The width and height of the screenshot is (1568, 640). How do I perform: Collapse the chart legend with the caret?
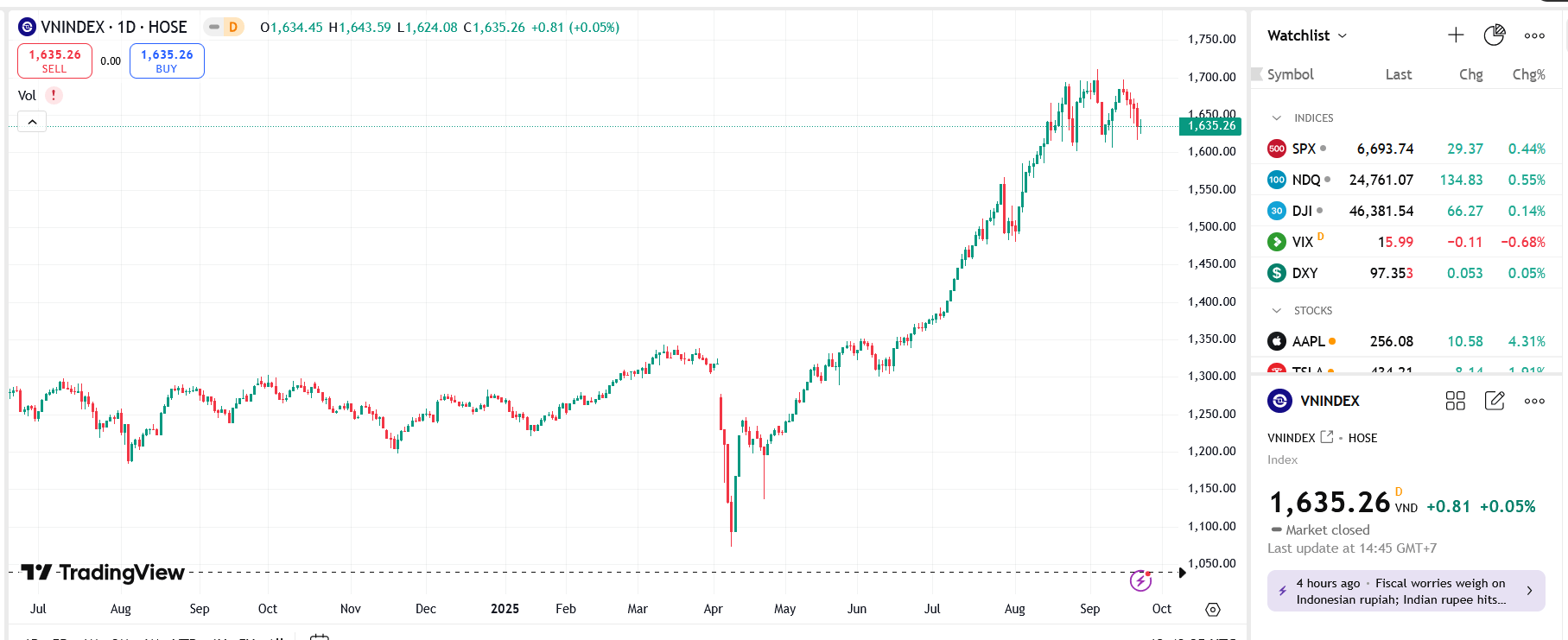point(32,122)
